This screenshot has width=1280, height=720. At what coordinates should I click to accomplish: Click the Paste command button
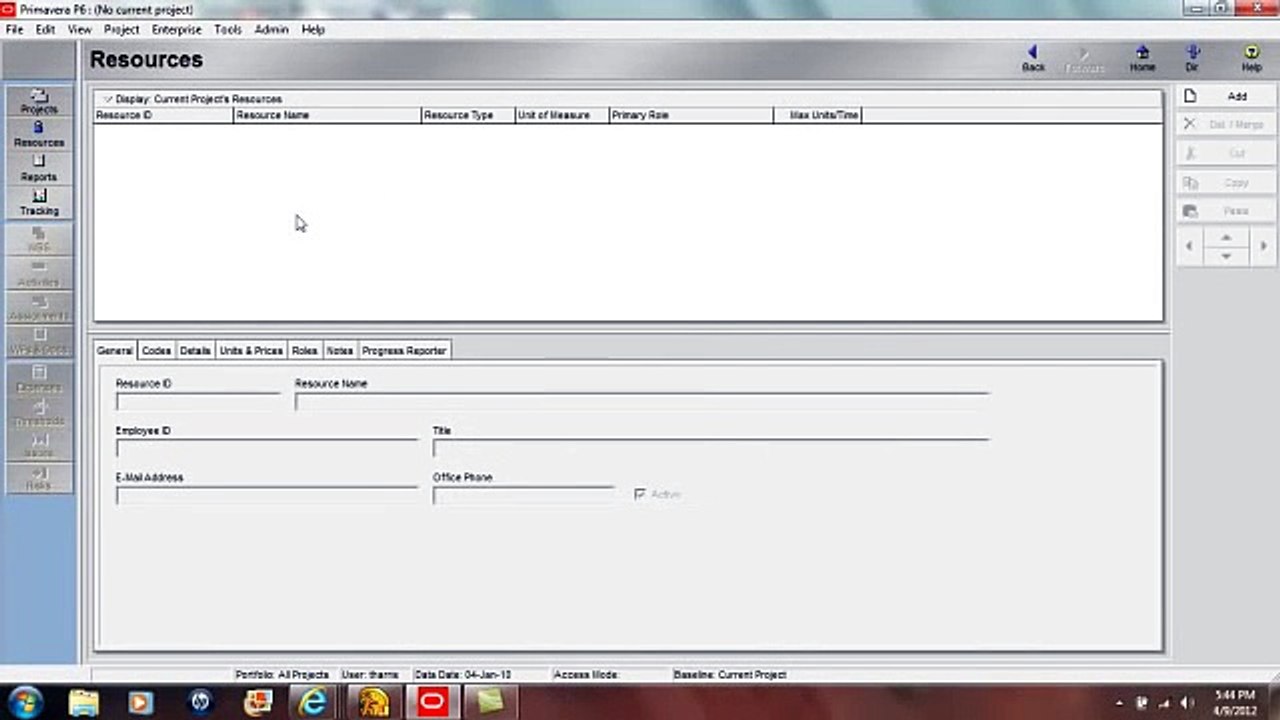[1226, 212]
